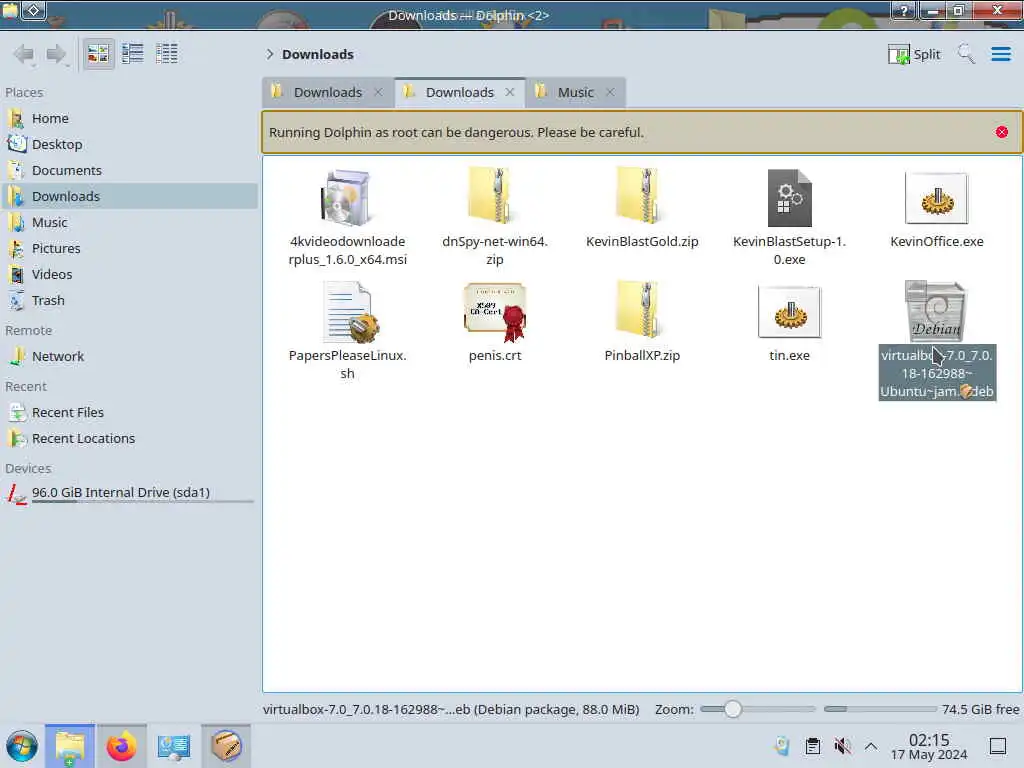Screen dimensions: 1024x768
Task: Switch to the first Downloads tab
Action: (328, 92)
